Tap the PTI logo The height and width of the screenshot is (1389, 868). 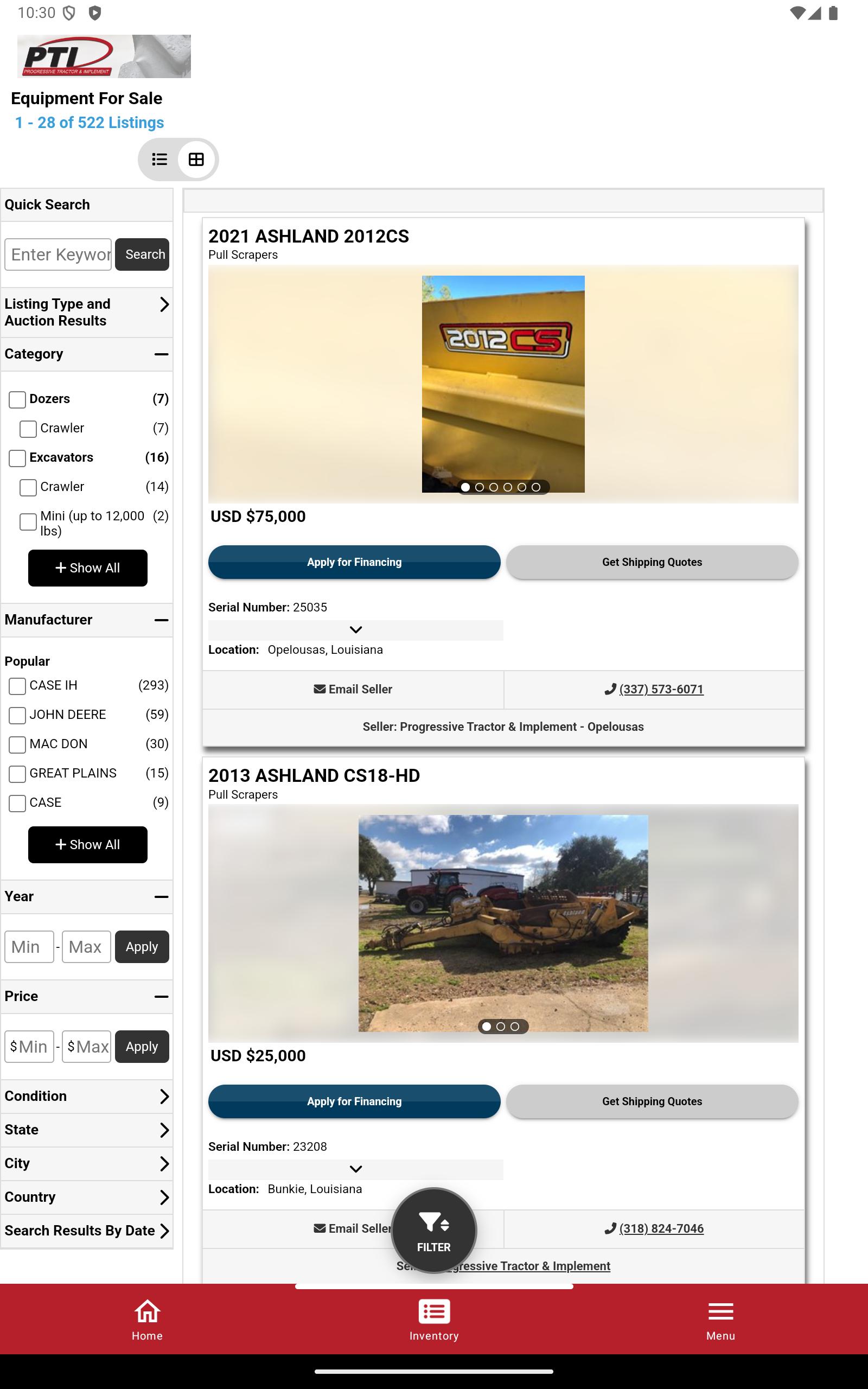(104, 56)
